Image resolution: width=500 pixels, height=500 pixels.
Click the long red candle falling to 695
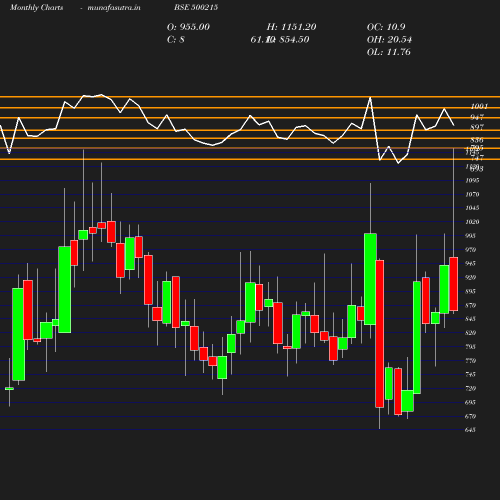click(380, 334)
